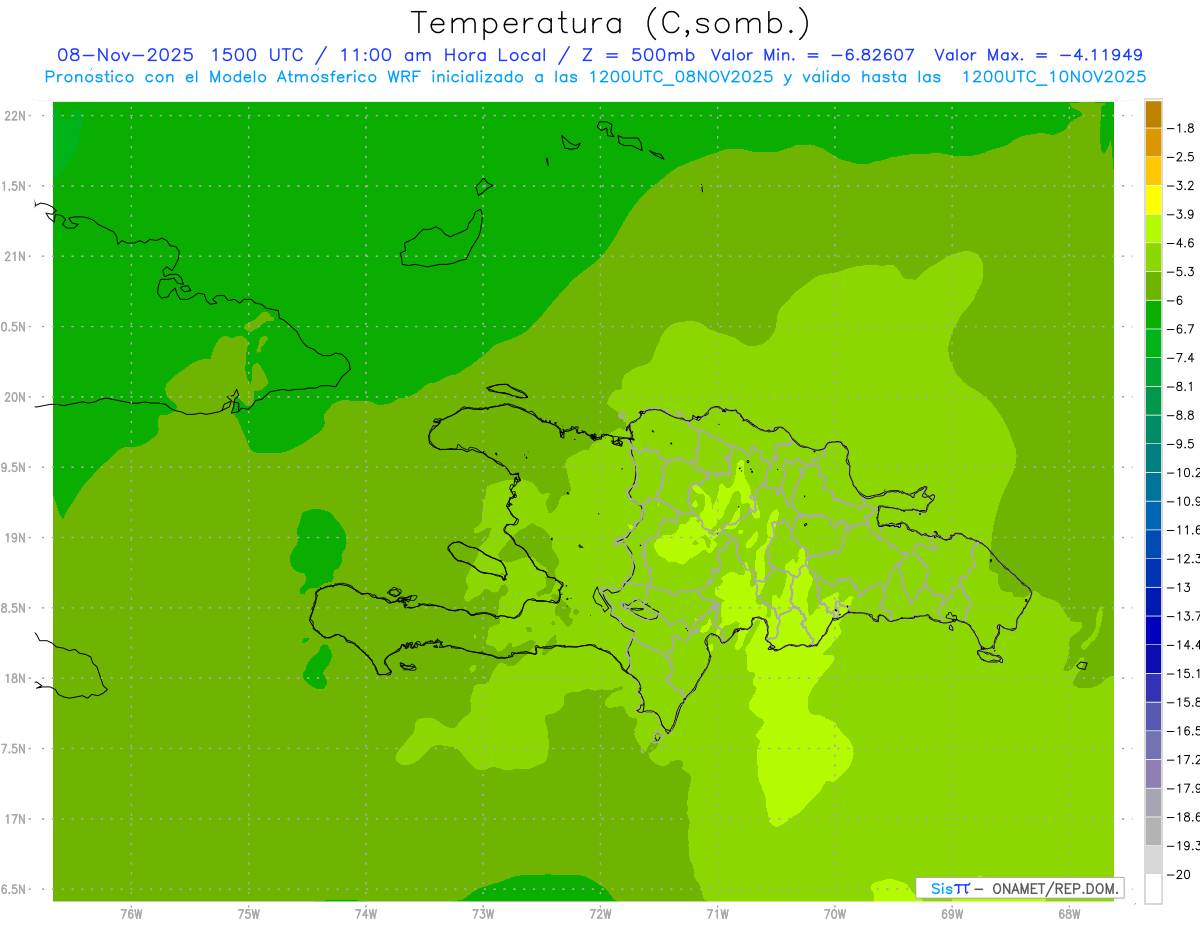Click the longitude label "68W"
The image size is (1200, 927).
(x=1068, y=914)
